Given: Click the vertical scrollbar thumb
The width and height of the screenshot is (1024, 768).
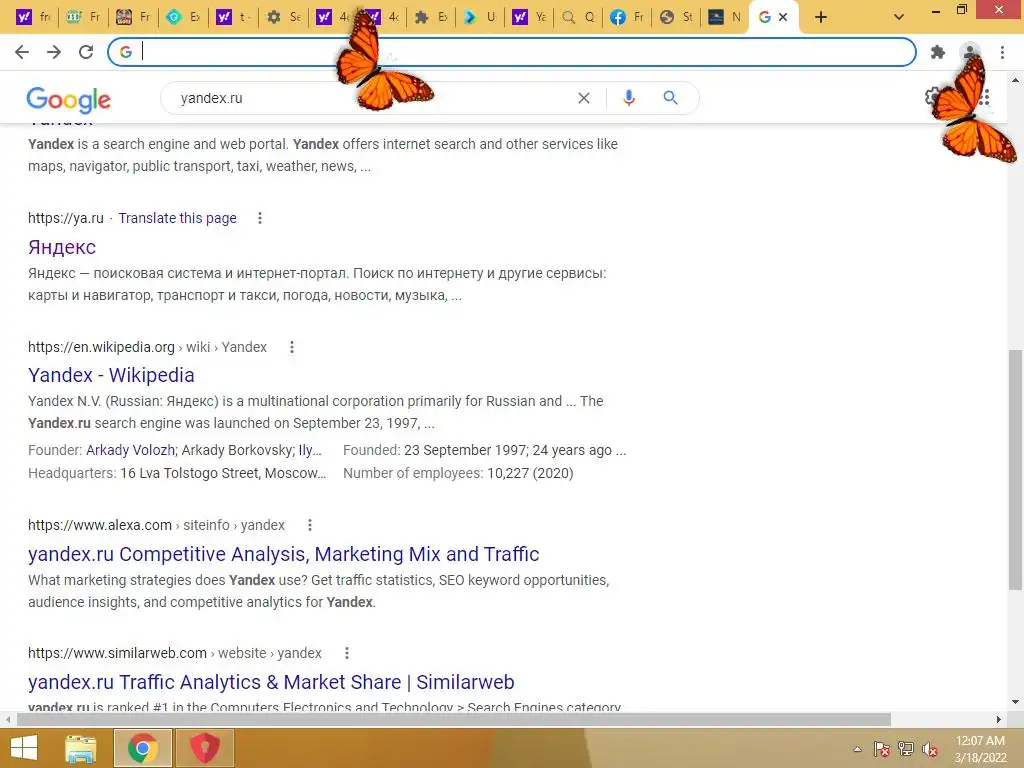Looking at the screenshot, I should click(x=1015, y=470).
